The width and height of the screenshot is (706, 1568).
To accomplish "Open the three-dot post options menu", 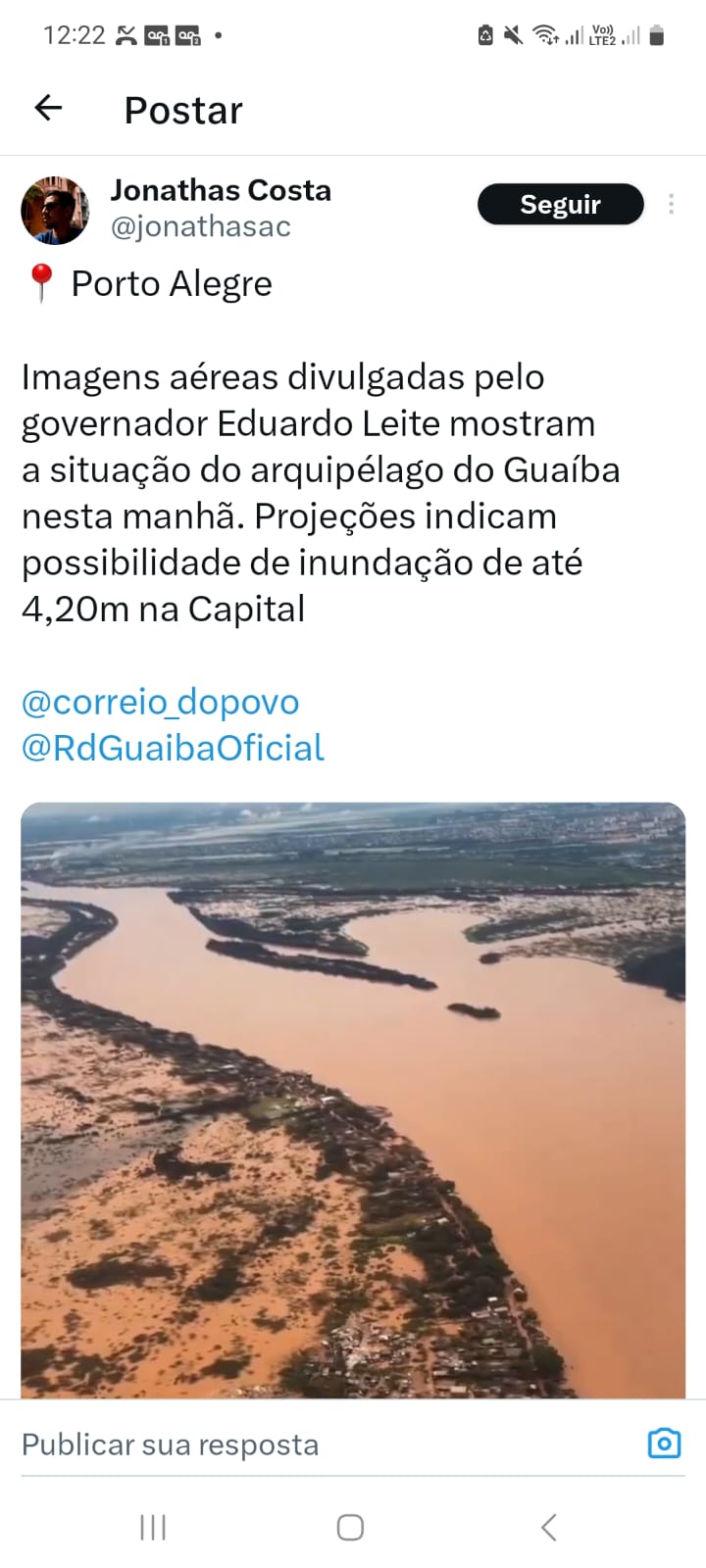I will coord(671,204).
